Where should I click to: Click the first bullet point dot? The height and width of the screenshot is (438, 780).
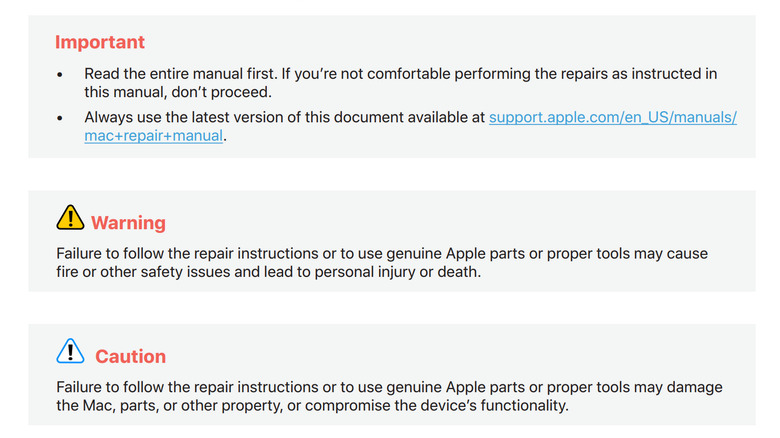click(60, 75)
